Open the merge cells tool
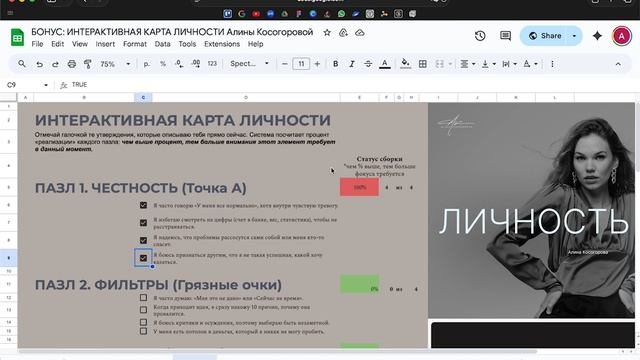Screen dimensions: 640x360 pos(440,64)
